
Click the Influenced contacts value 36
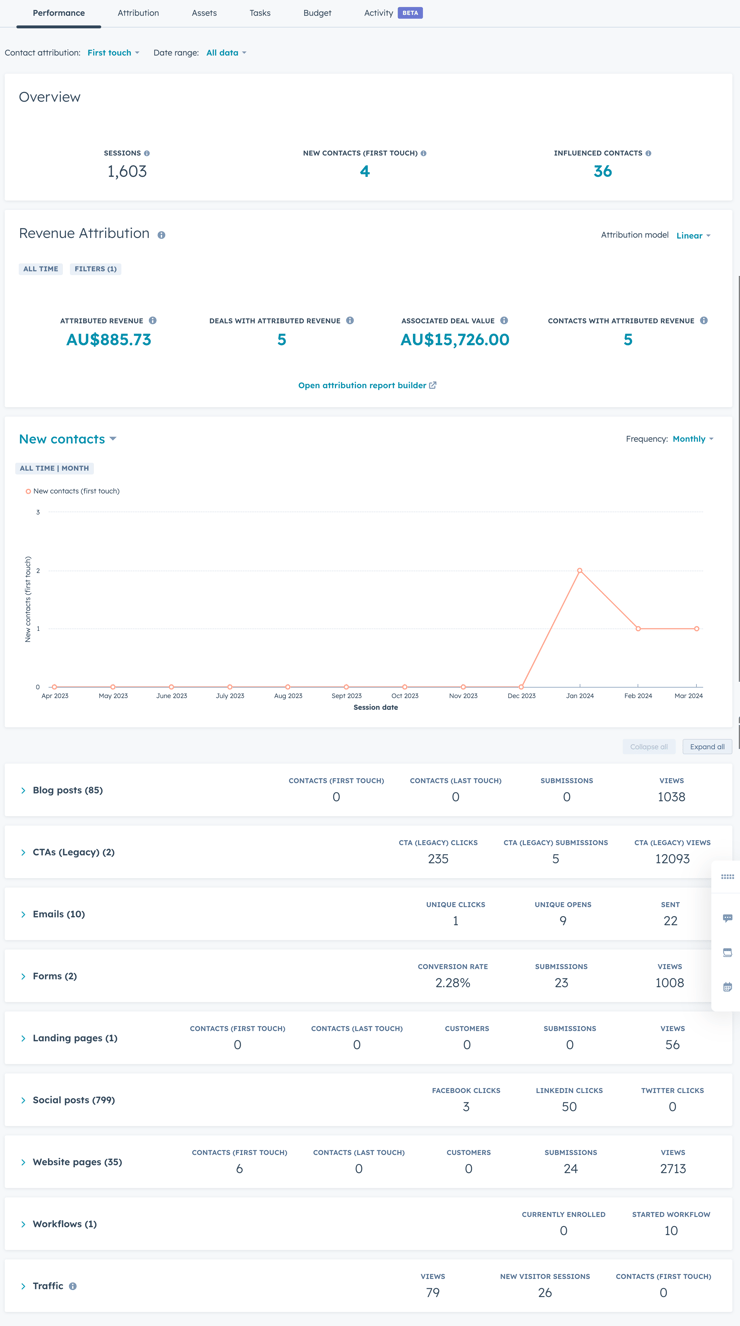603,171
